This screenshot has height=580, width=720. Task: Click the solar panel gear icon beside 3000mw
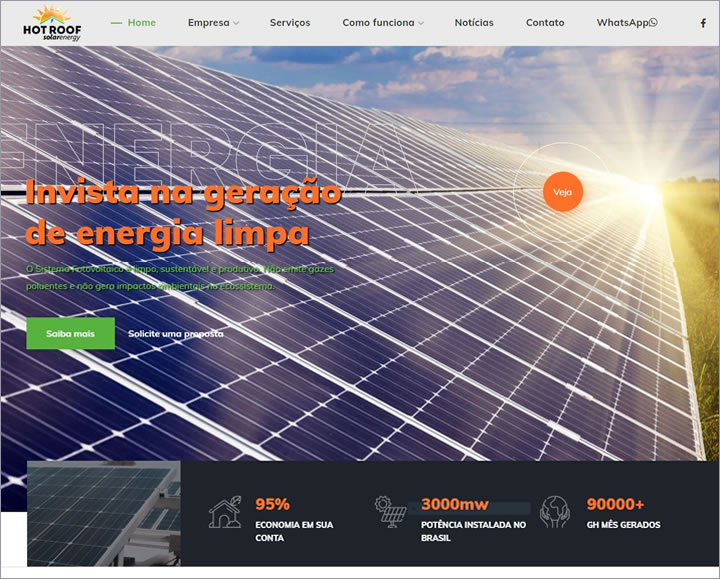tap(390, 512)
